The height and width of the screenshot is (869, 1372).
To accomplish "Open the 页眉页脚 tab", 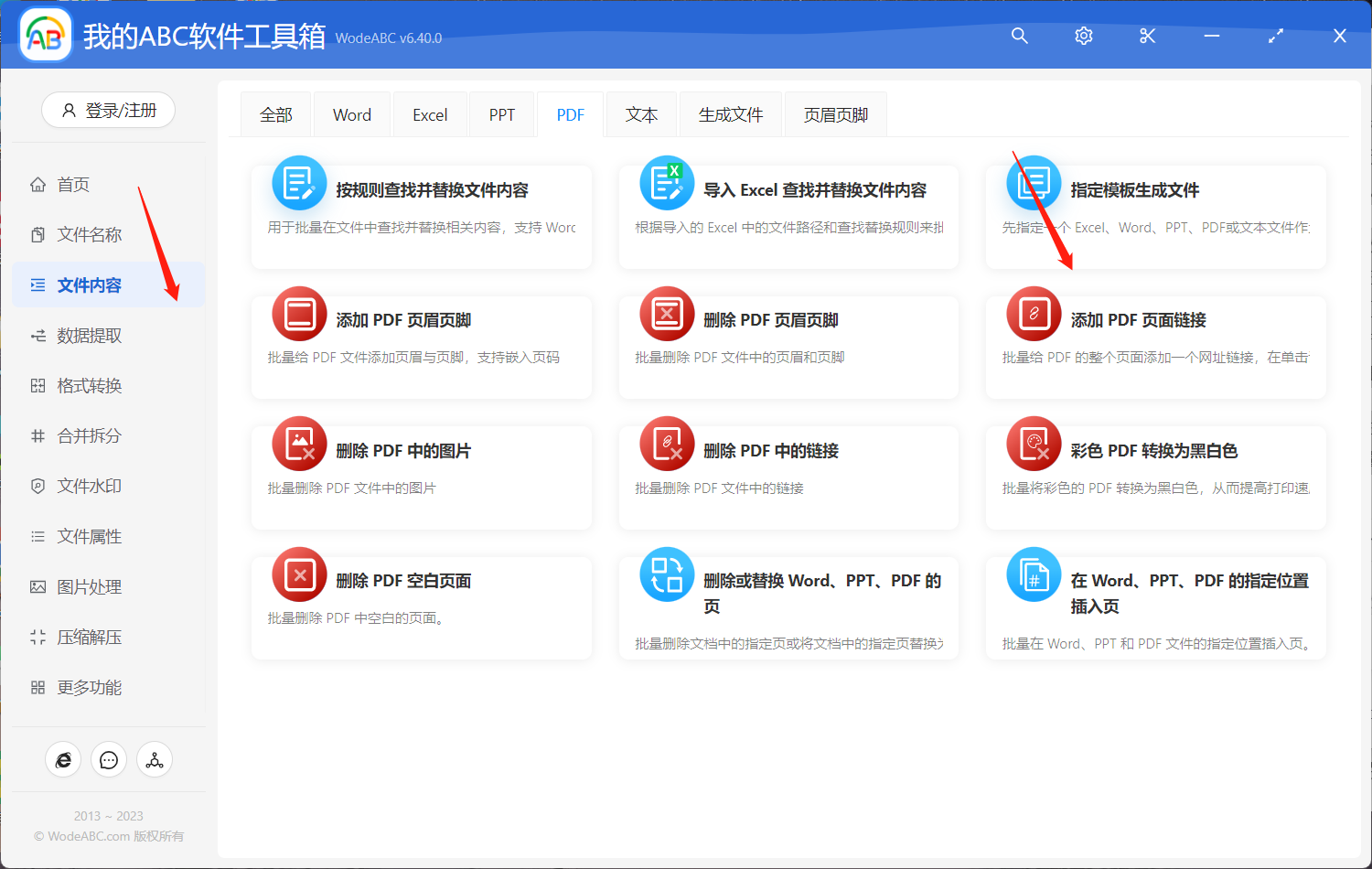I will [x=834, y=113].
